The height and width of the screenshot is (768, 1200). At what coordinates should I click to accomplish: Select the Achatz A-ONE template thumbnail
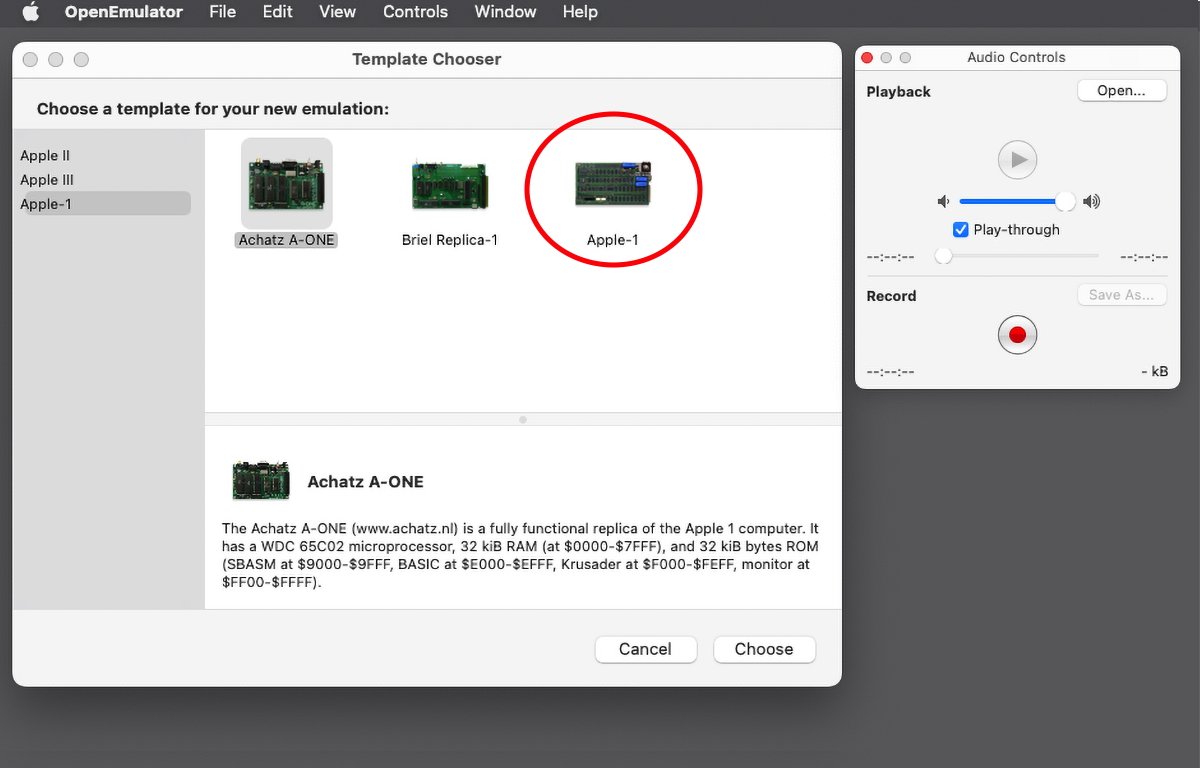coord(286,180)
